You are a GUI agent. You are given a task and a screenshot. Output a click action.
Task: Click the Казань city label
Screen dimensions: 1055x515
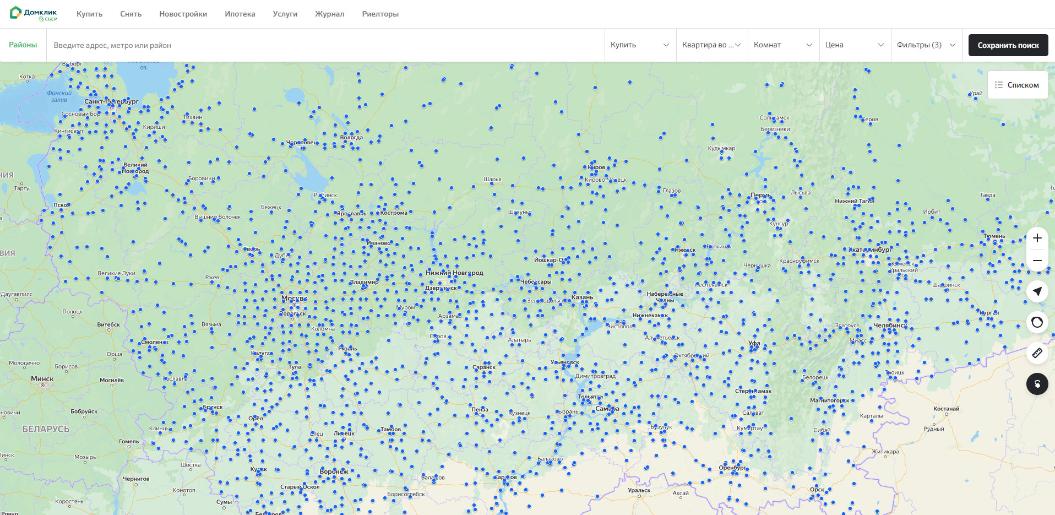point(581,297)
